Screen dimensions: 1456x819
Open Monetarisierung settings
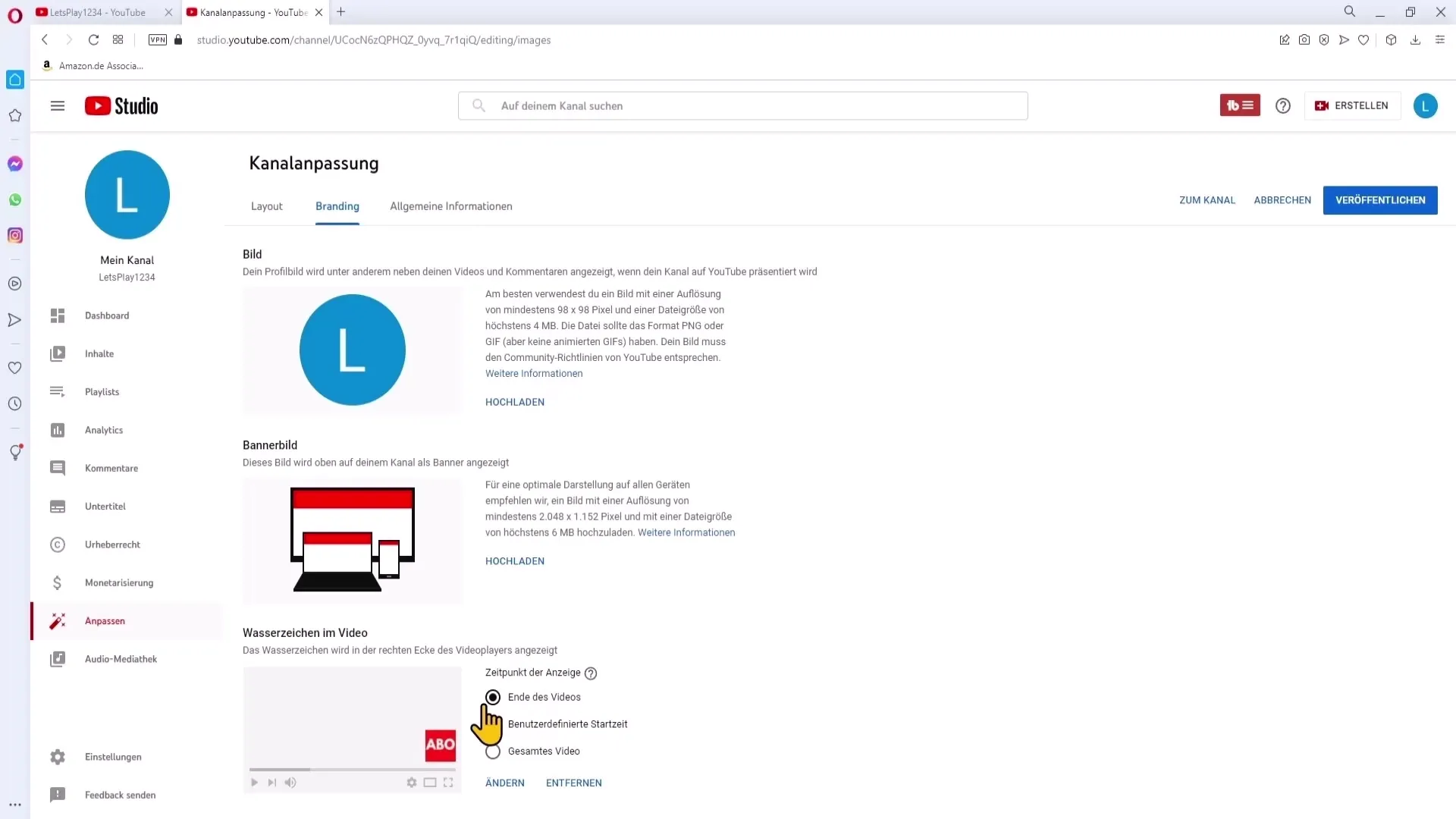pos(118,582)
